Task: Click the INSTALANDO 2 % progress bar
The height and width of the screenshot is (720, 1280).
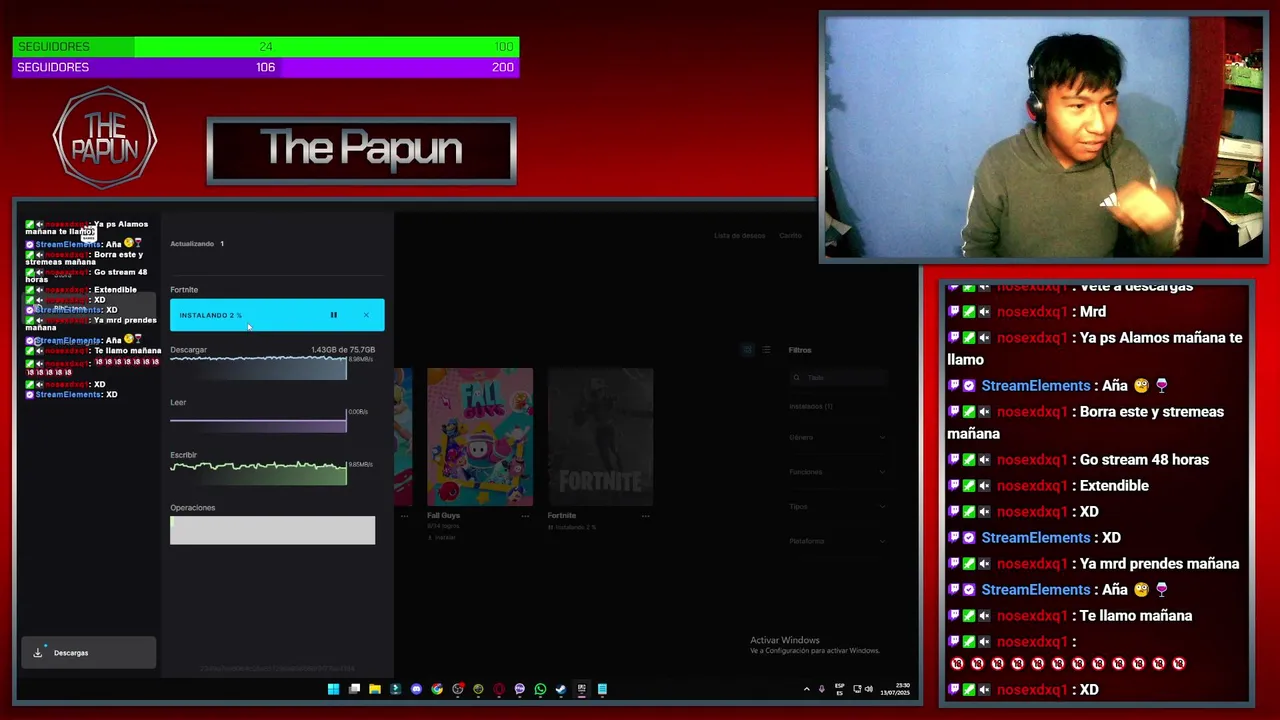Action: (x=277, y=315)
